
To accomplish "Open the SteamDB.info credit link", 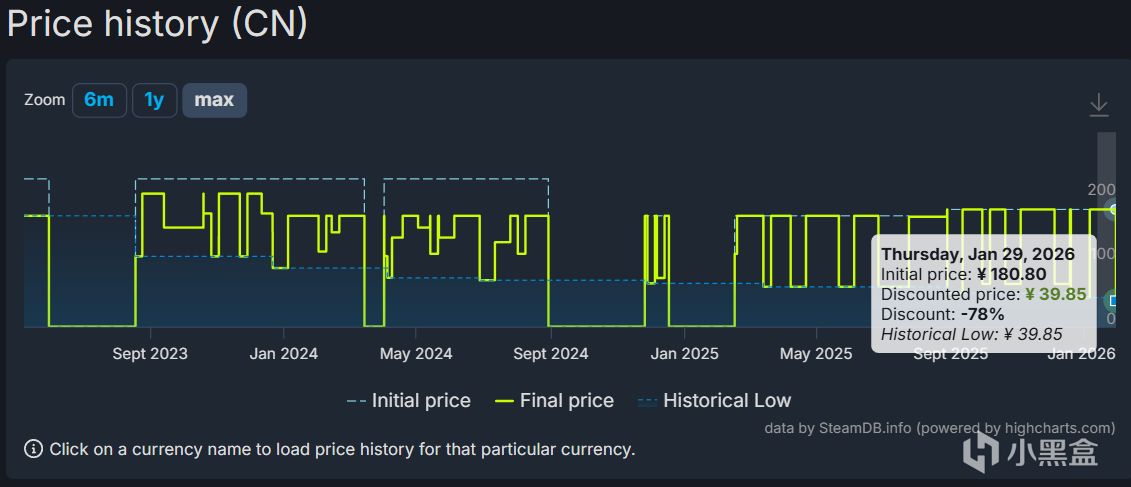I will (x=866, y=428).
